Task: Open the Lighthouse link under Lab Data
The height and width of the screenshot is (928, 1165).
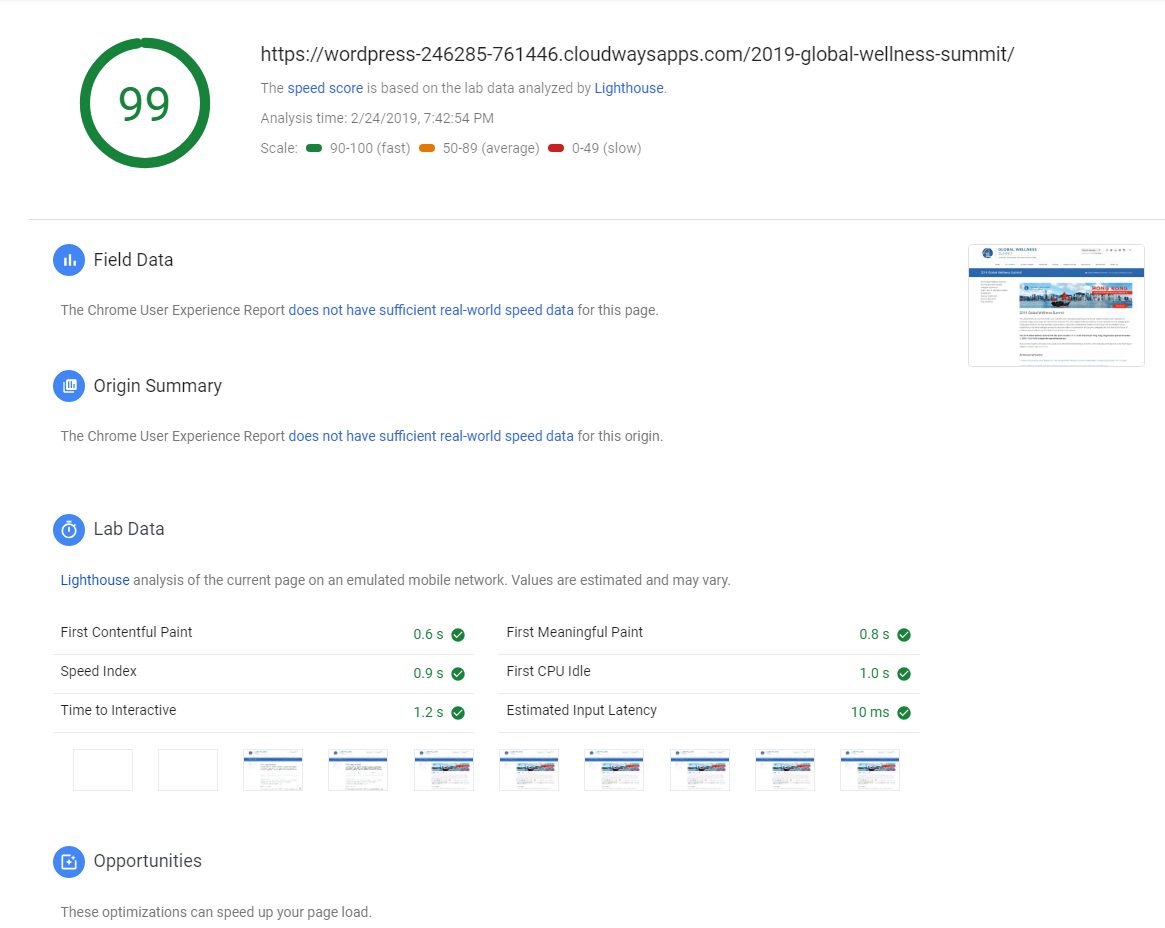Action: tap(95, 580)
